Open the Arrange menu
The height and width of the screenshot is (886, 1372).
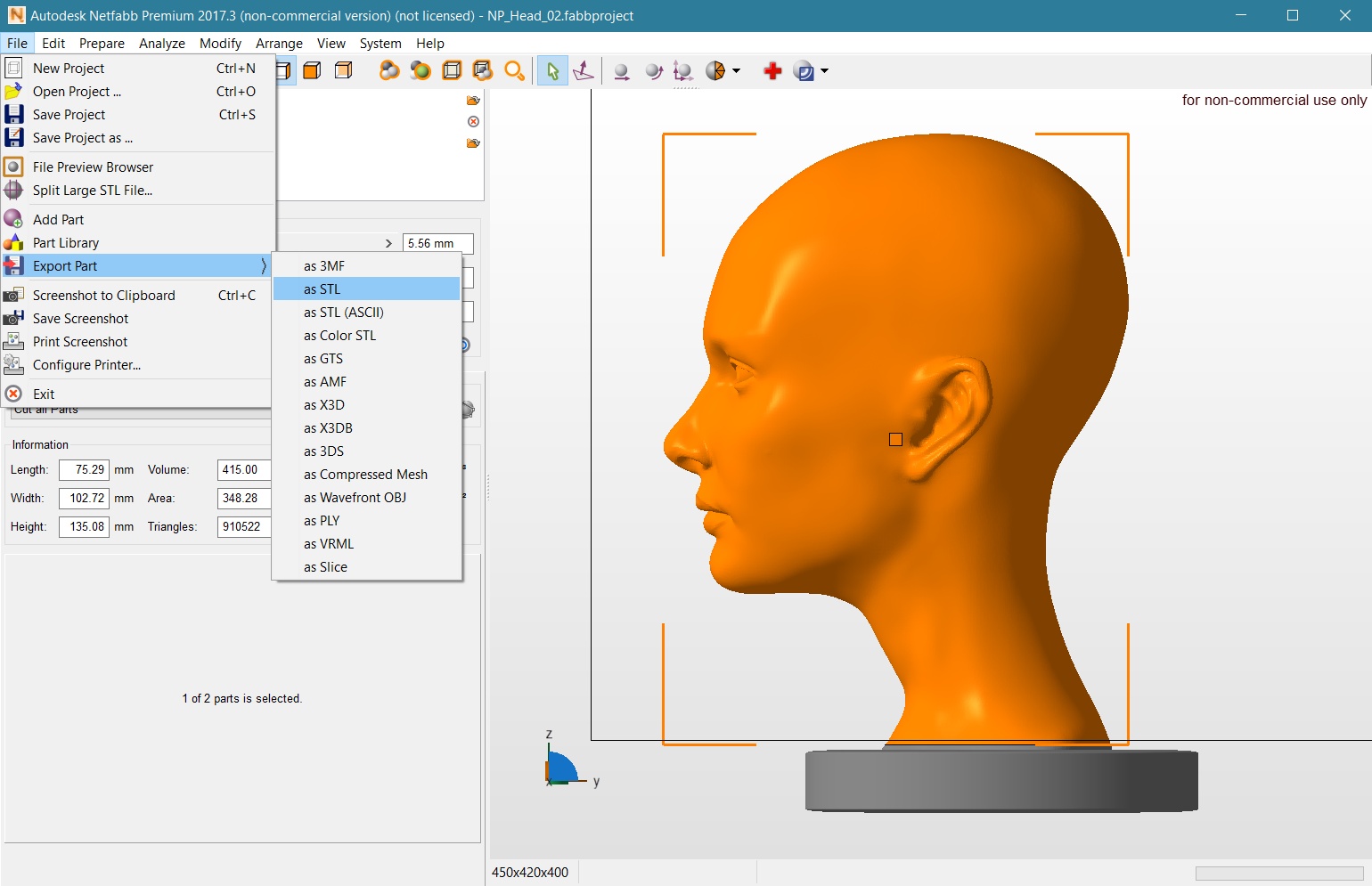[x=279, y=44]
